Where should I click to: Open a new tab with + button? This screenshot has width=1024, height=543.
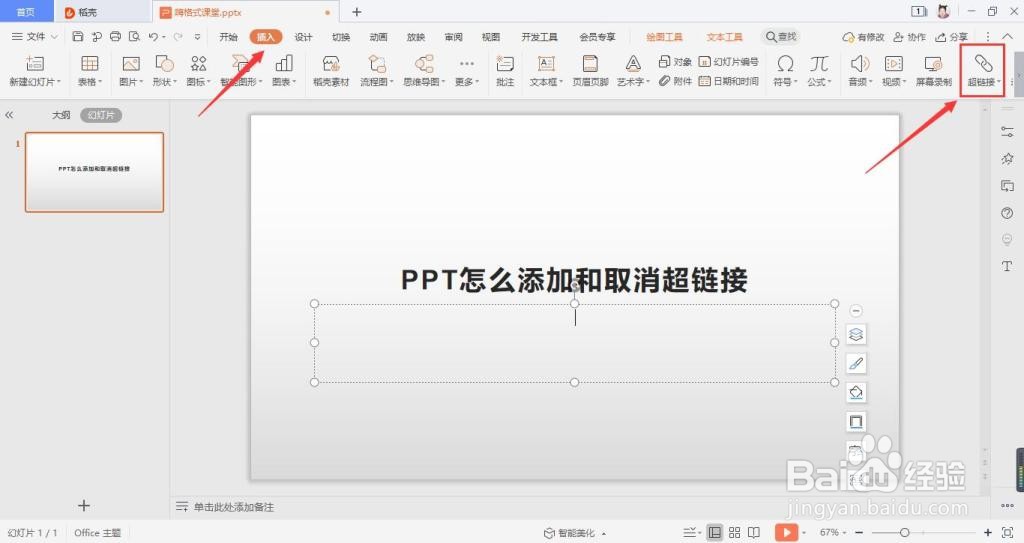[x=357, y=12]
